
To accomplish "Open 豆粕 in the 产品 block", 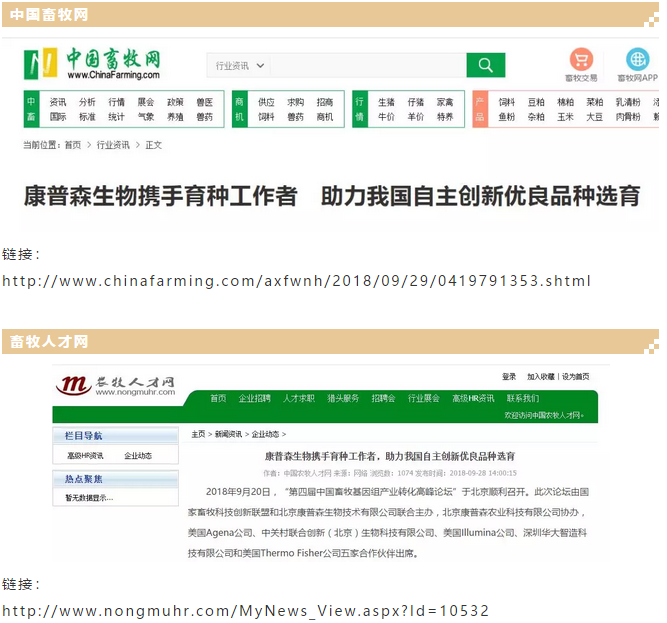I will point(536,102).
